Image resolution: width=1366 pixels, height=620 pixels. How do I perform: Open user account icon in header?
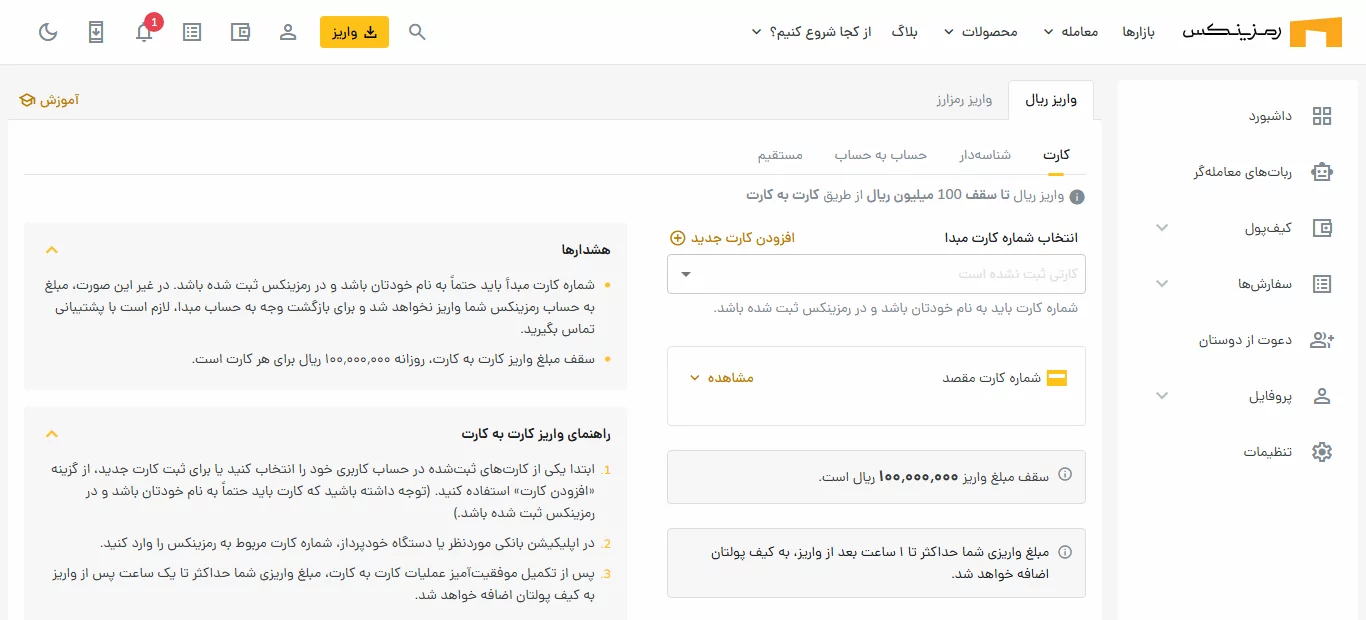pos(288,32)
